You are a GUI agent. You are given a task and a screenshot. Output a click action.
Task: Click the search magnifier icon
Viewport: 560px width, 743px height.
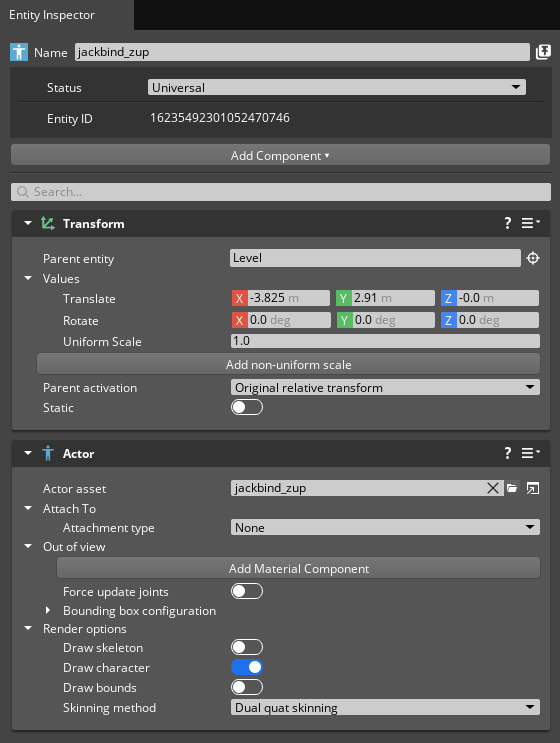pyautogui.click(x=22, y=192)
